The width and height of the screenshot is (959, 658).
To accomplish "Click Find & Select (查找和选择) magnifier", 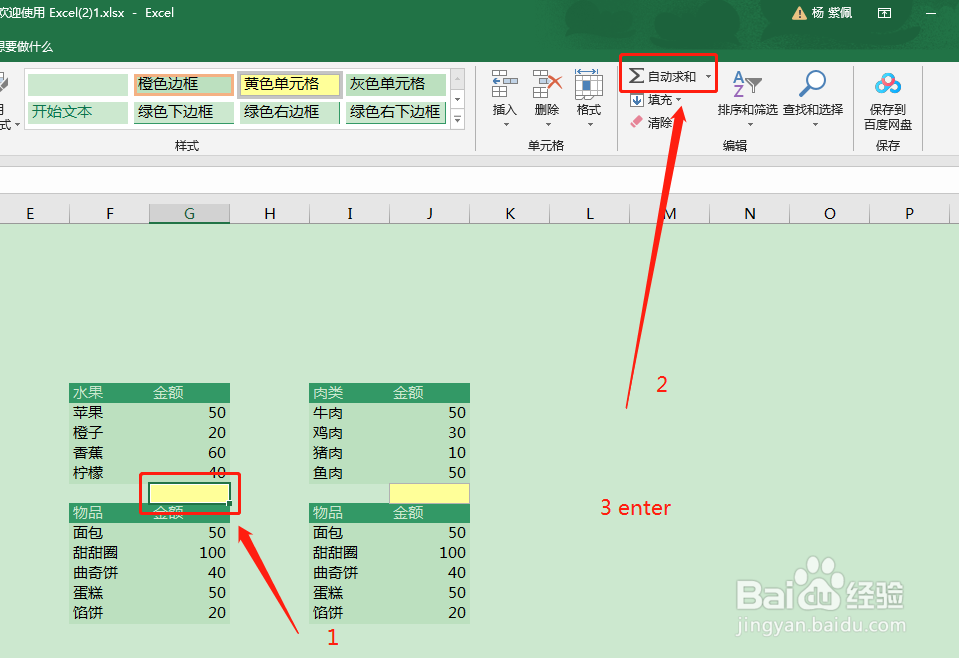I will click(x=812, y=85).
